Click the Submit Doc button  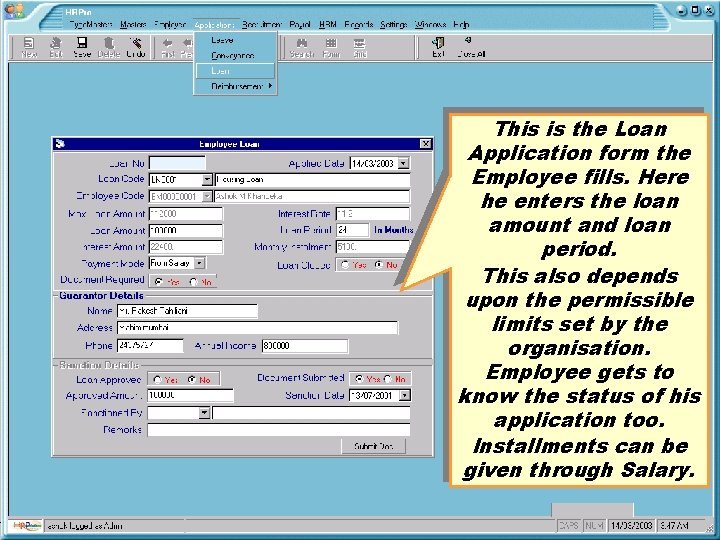point(373,446)
